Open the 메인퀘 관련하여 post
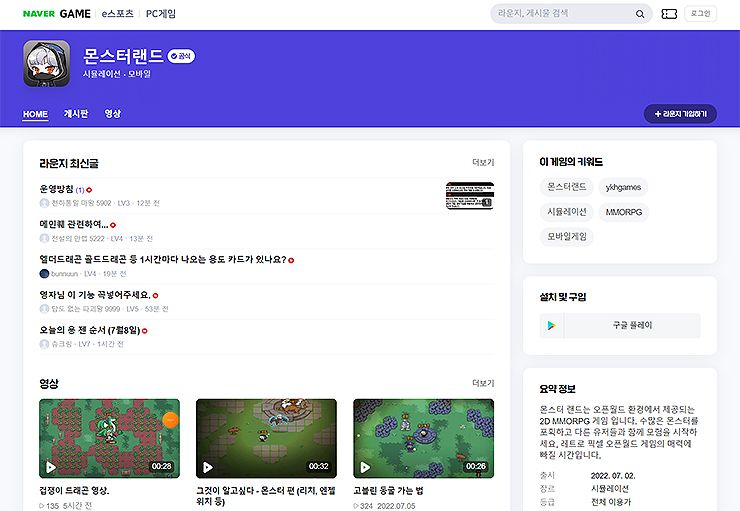 [x=74, y=225]
